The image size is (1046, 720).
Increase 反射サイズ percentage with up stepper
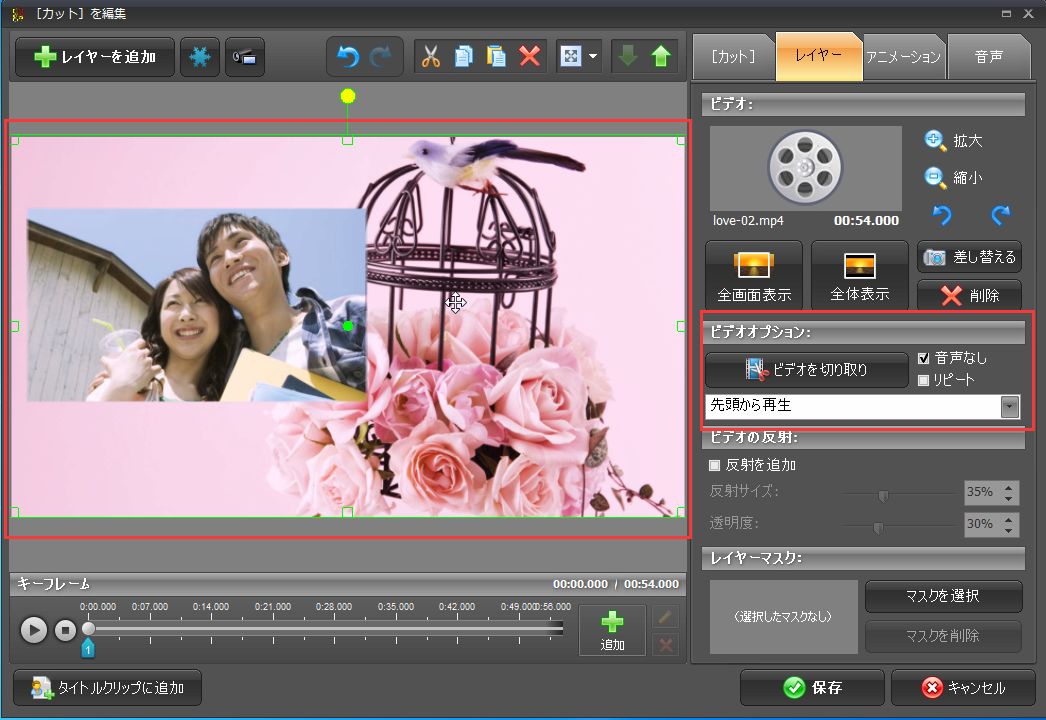click(1008, 487)
